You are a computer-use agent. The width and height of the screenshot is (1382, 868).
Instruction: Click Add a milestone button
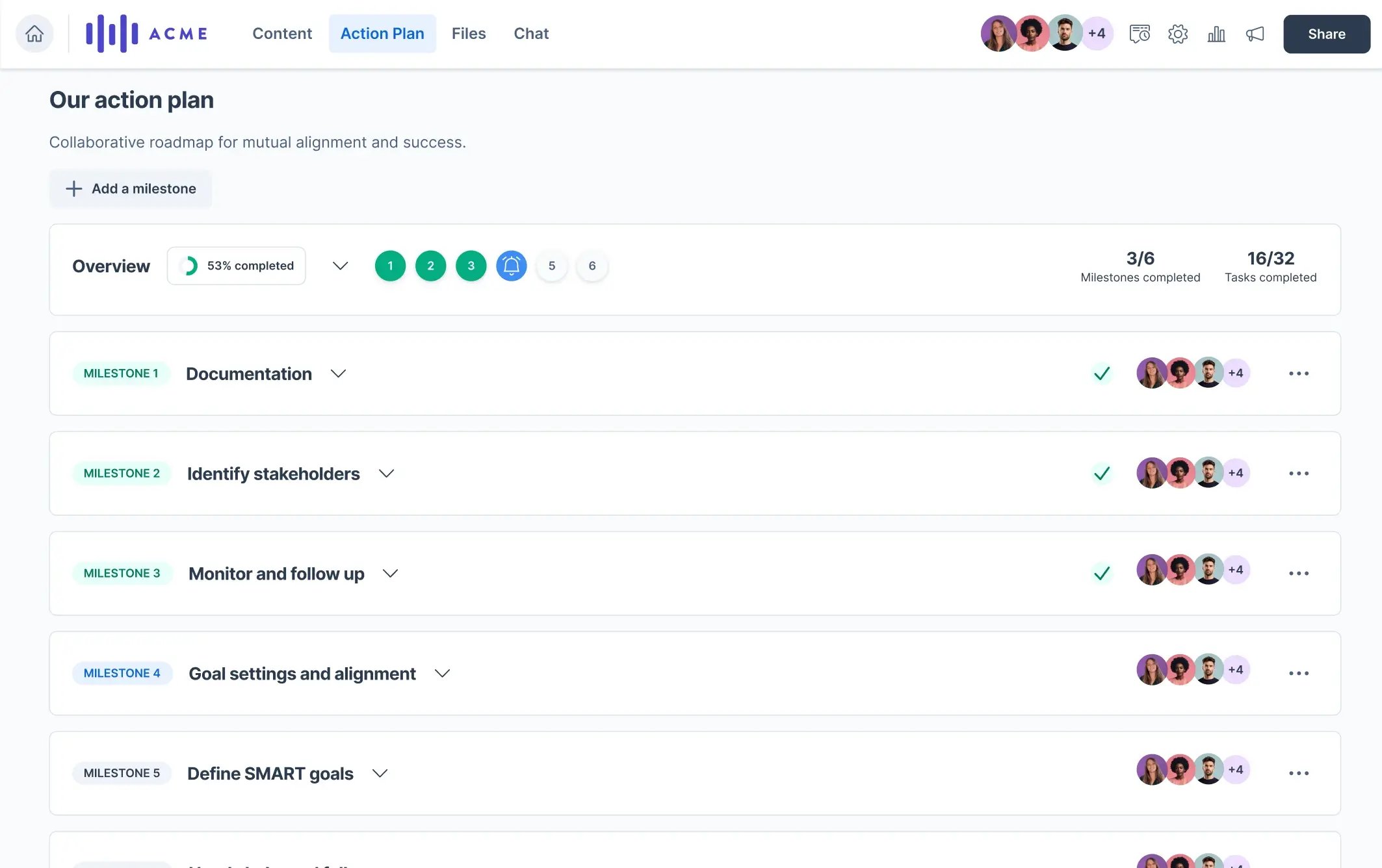pyautogui.click(x=131, y=189)
